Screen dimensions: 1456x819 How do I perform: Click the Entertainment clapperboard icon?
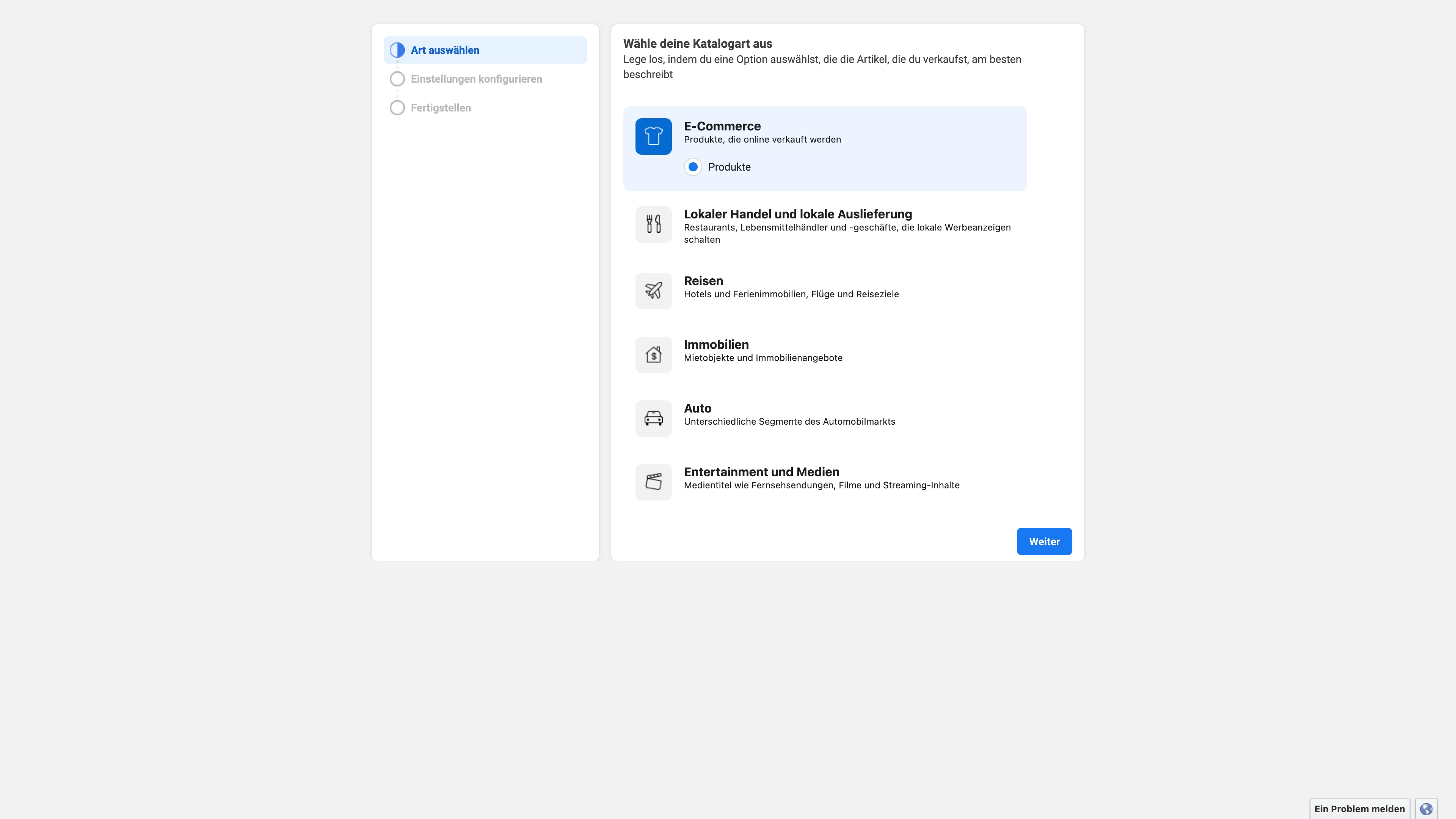[x=653, y=482]
